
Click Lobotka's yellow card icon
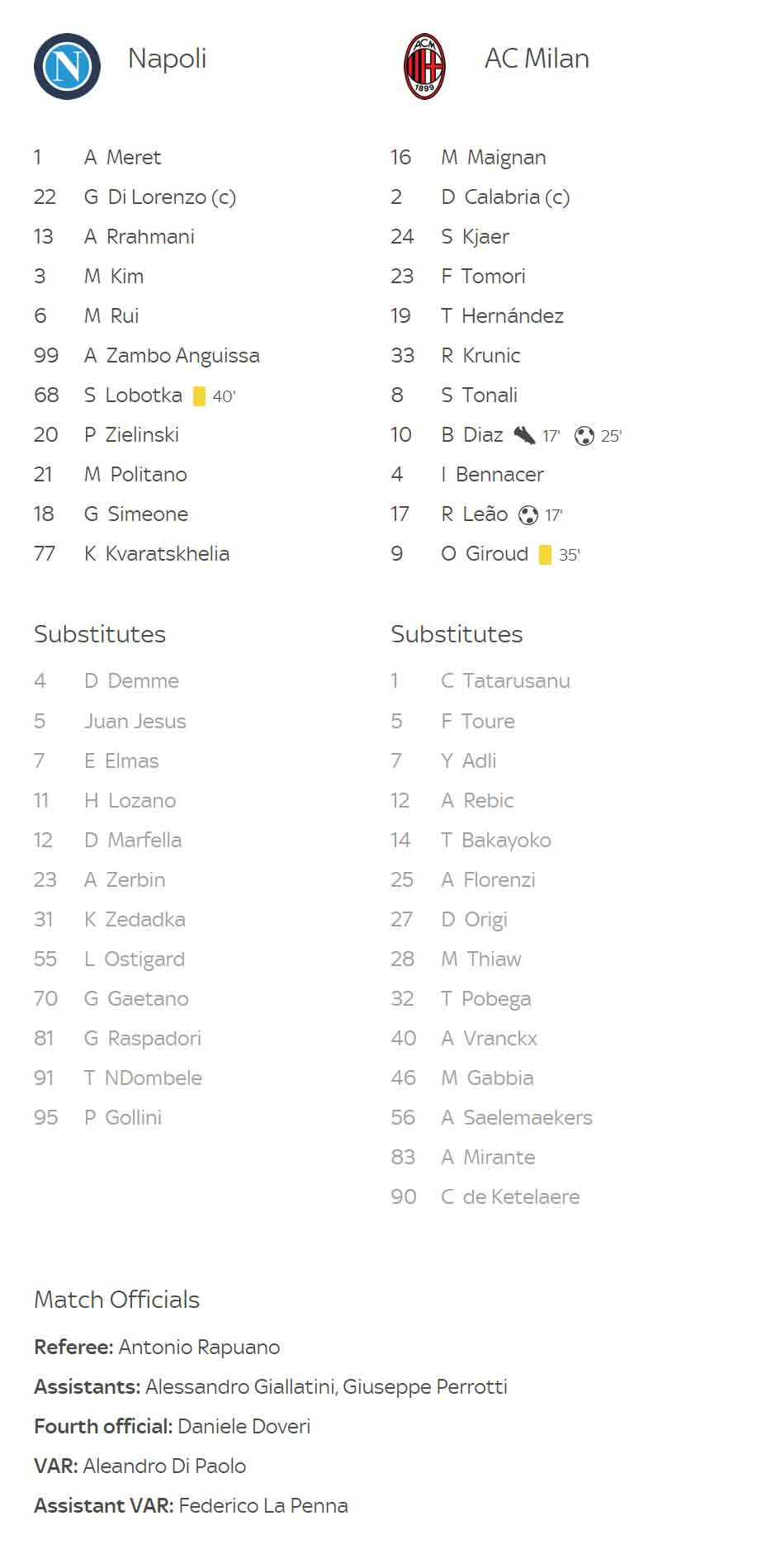199,396
